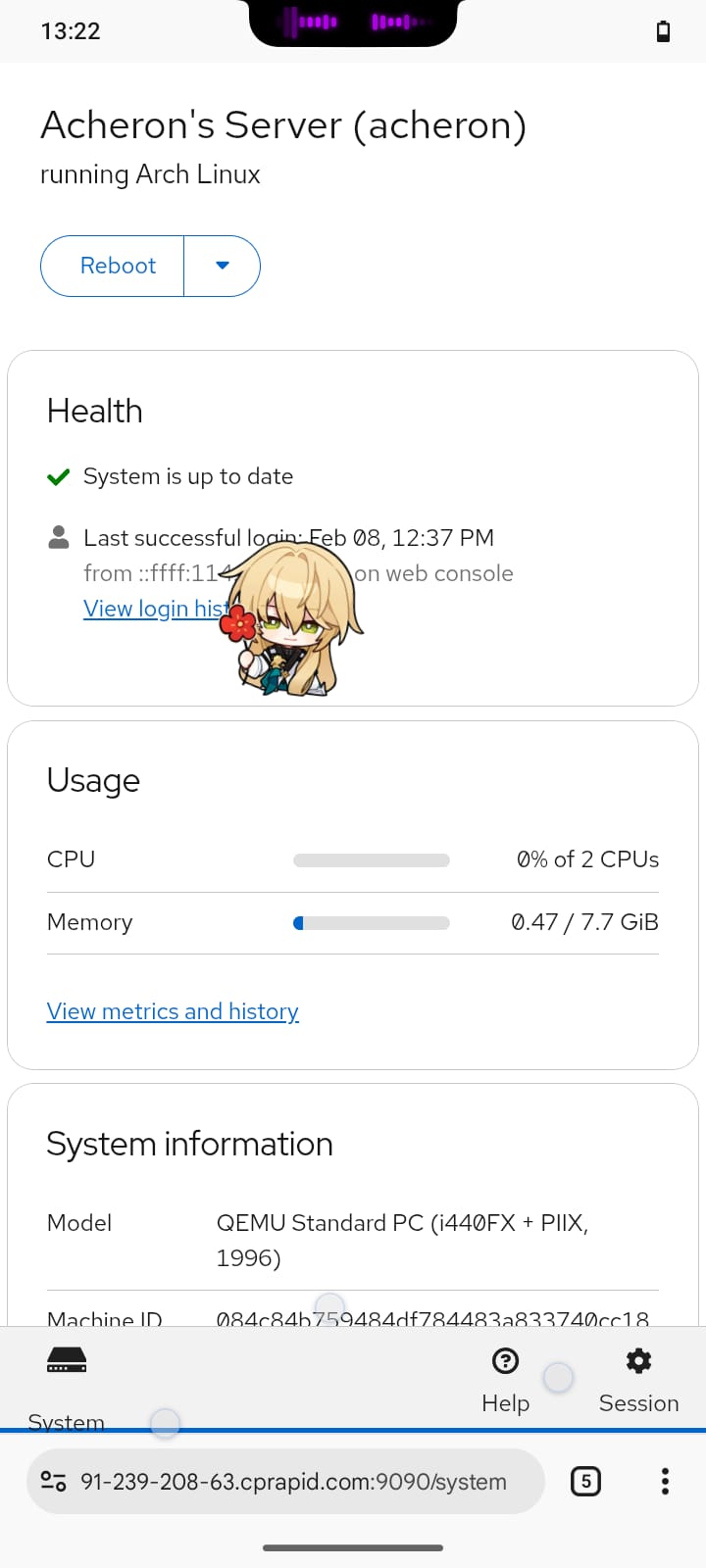Image resolution: width=706 pixels, height=1568 pixels.
Task: Tap the address bar URL field
Action: [x=293, y=1482]
